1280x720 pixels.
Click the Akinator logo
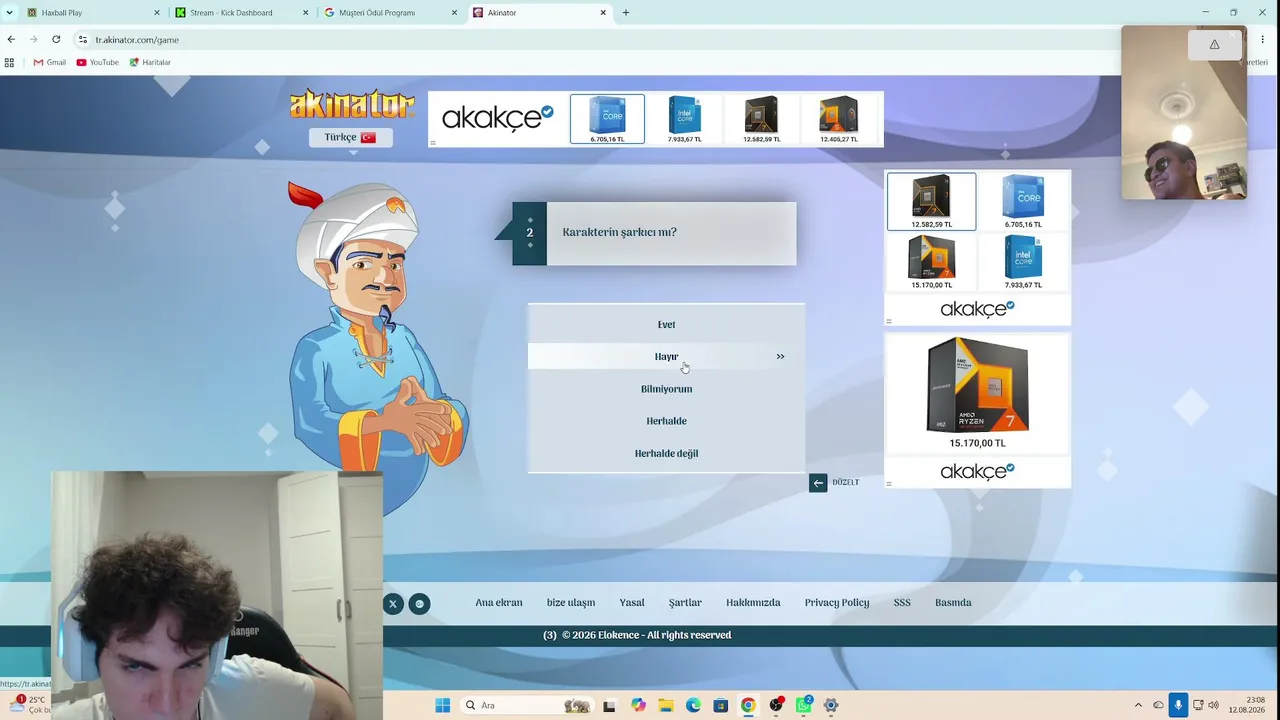pos(351,104)
